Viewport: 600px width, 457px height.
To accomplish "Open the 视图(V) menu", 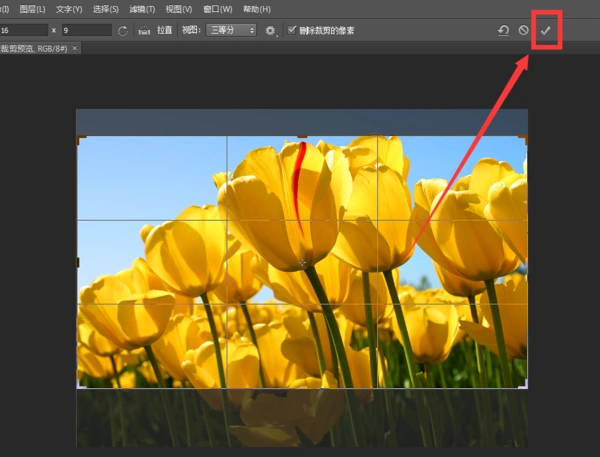I will point(179,9).
